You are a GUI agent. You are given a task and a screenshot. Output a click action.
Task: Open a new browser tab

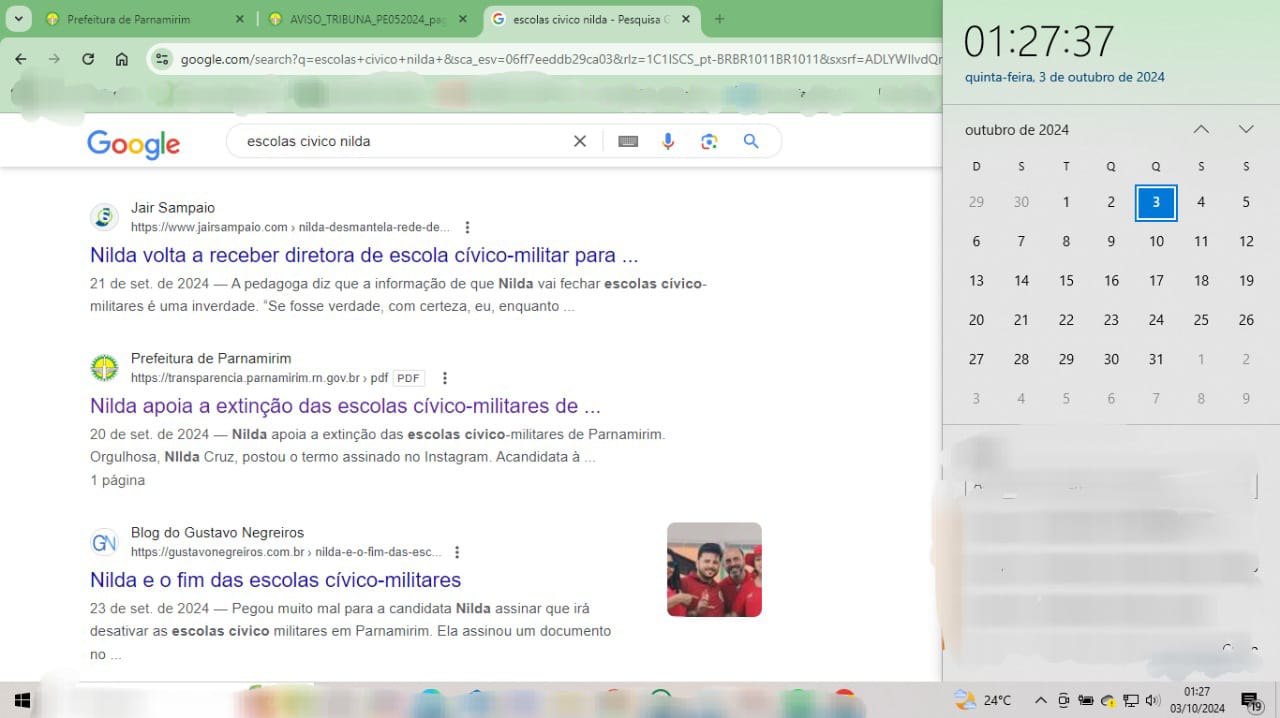(719, 19)
